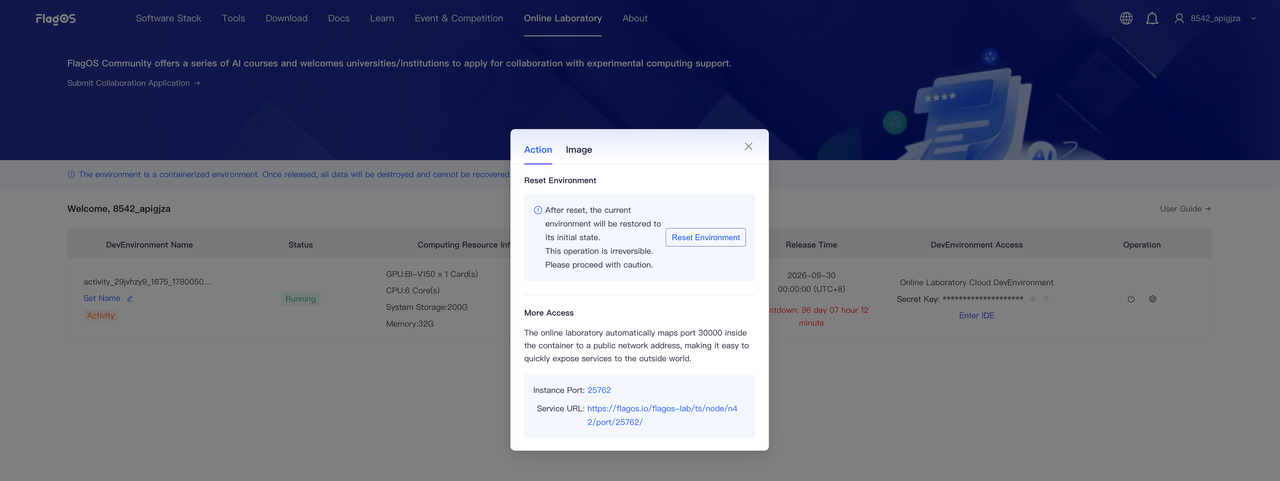
Task: Click the Reset Environment button
Action: pos(706,237)
